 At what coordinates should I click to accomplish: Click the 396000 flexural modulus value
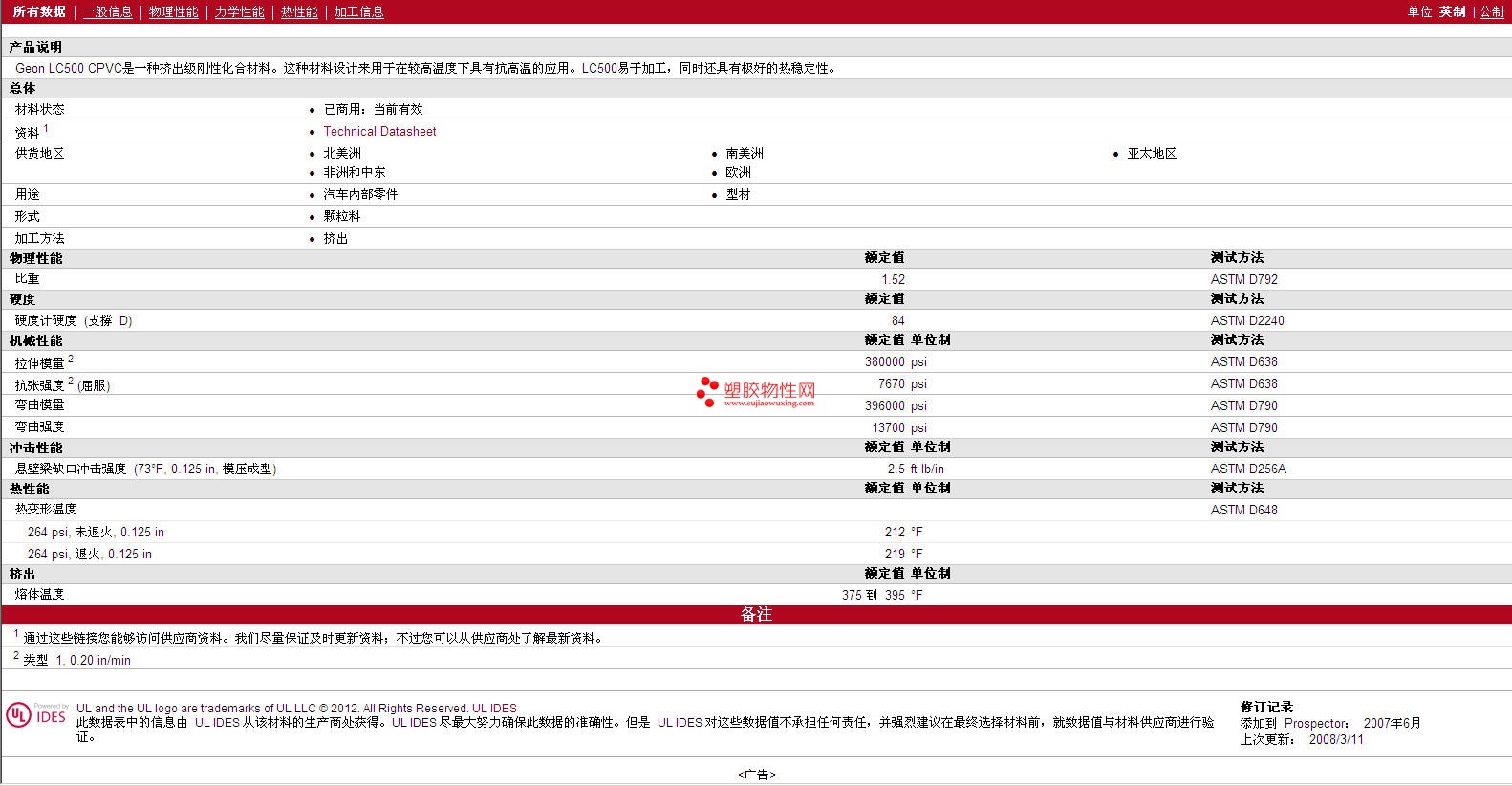[x=885, y=405]
